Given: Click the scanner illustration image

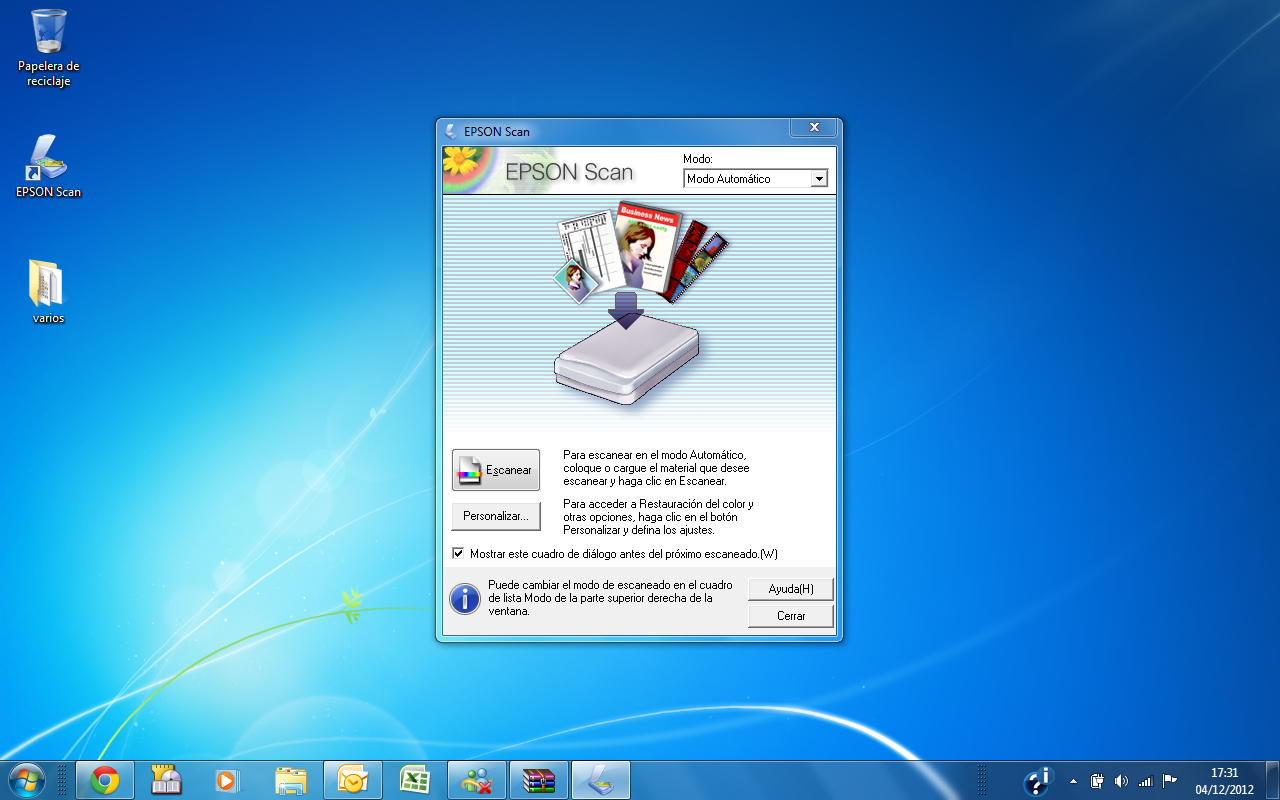Looking at the screenshot, I should pos(627,357).
